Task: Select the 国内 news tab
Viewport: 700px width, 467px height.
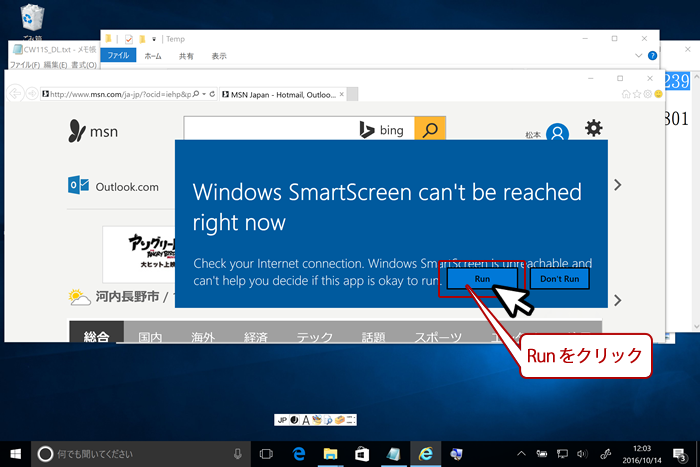Action: [x=150, y=336]
